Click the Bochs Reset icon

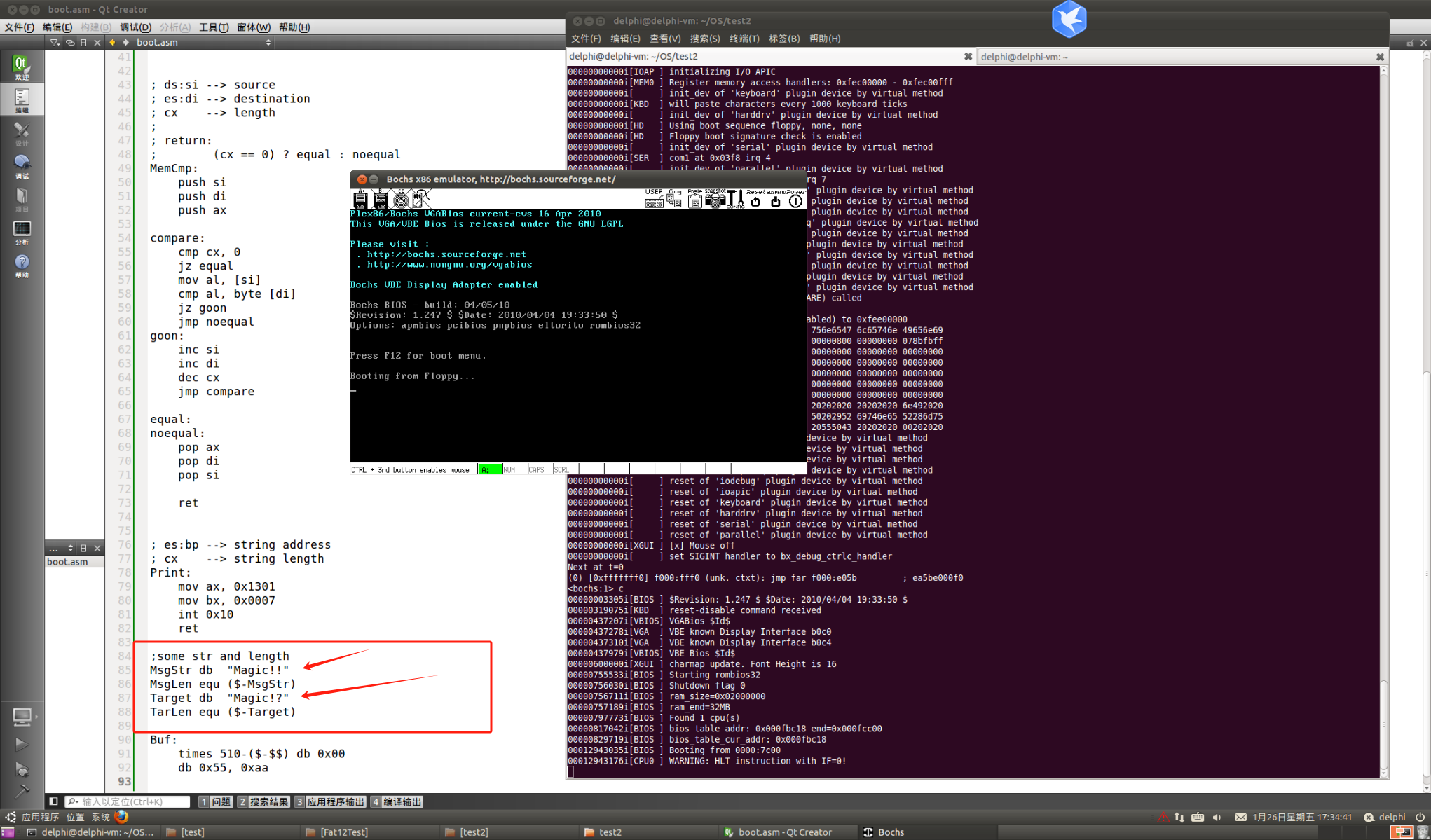tap(755, 201)
